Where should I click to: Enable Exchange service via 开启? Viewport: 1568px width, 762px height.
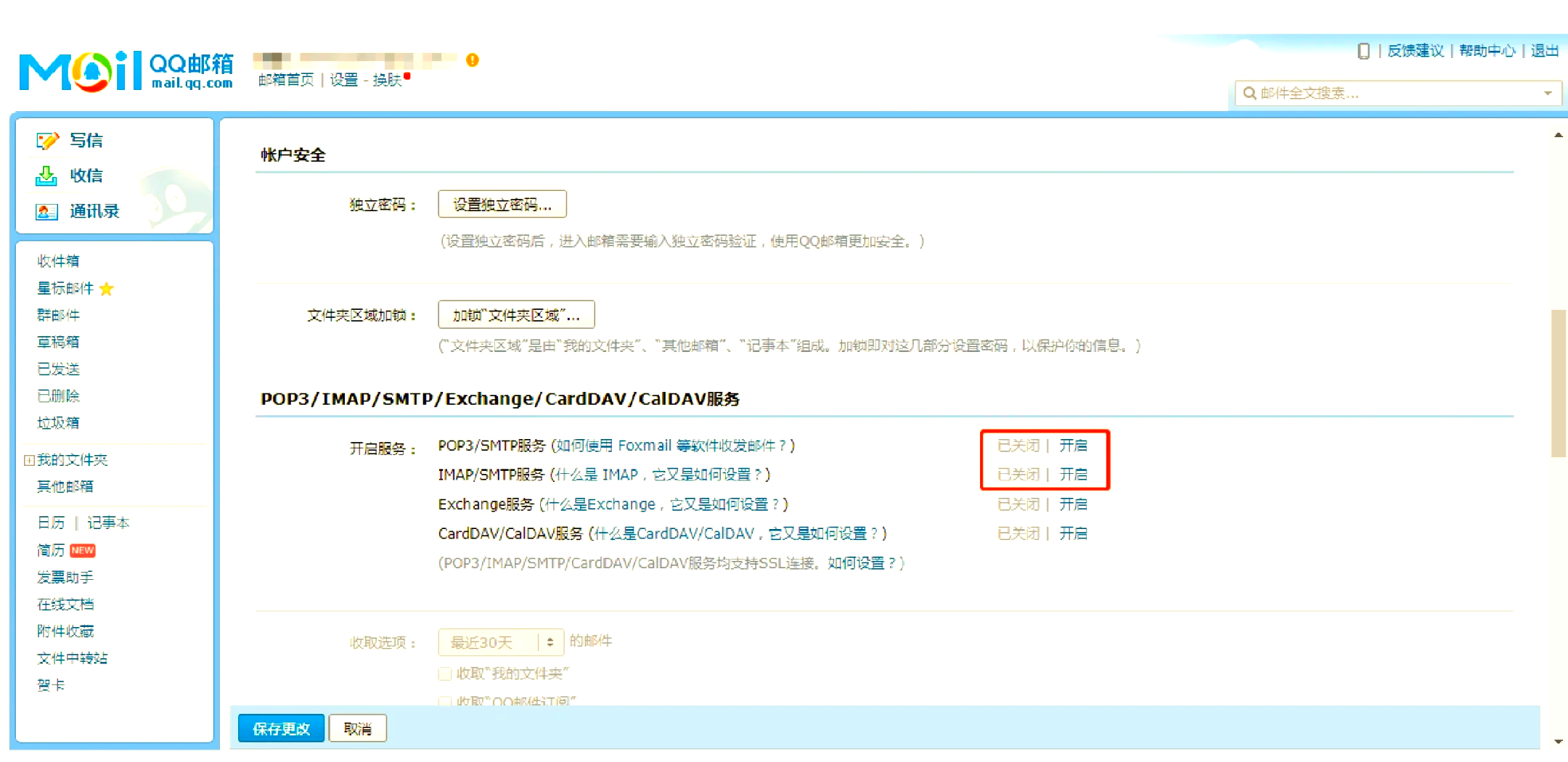tap(1073, 504)
